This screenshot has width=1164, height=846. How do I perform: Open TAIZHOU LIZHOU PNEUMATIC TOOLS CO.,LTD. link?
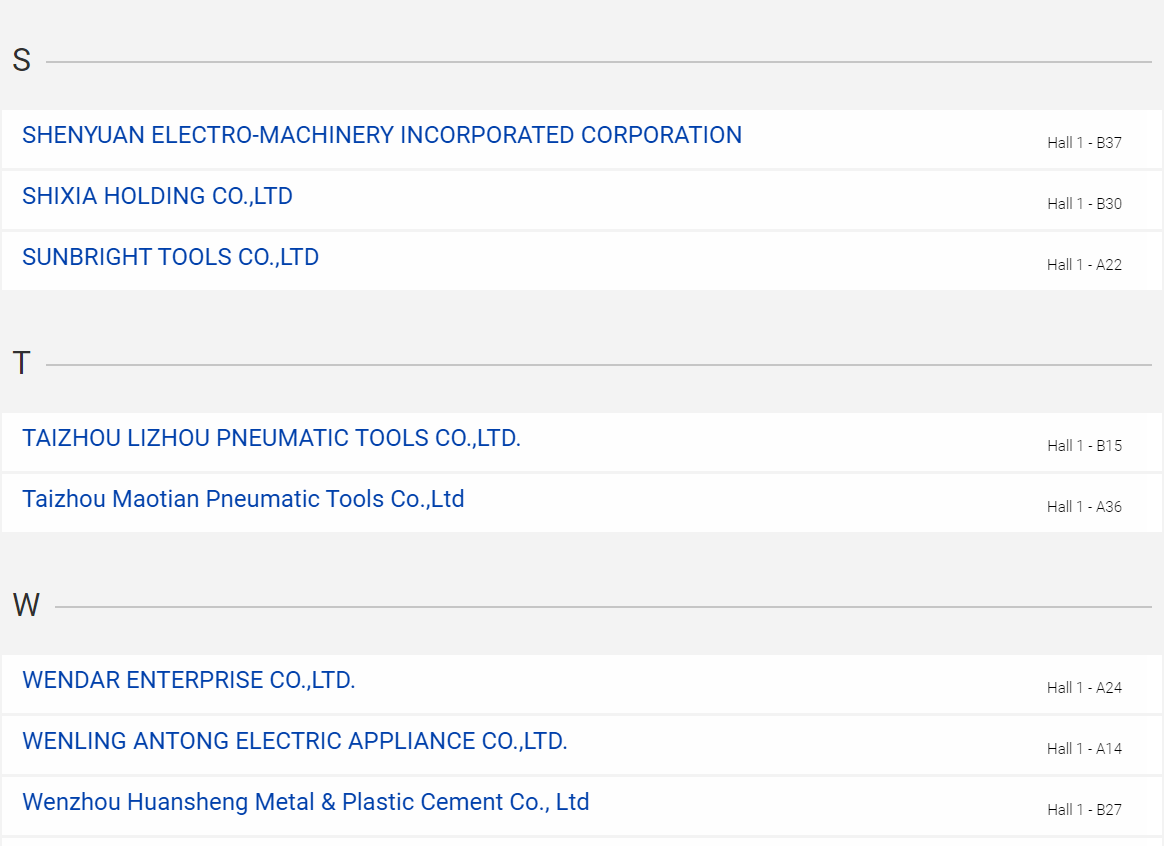272,438
